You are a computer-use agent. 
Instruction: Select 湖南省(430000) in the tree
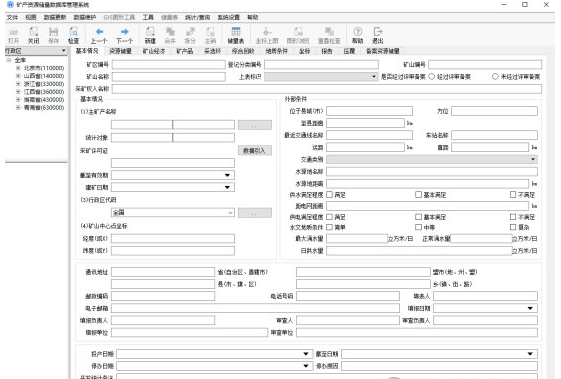(44, 99)
